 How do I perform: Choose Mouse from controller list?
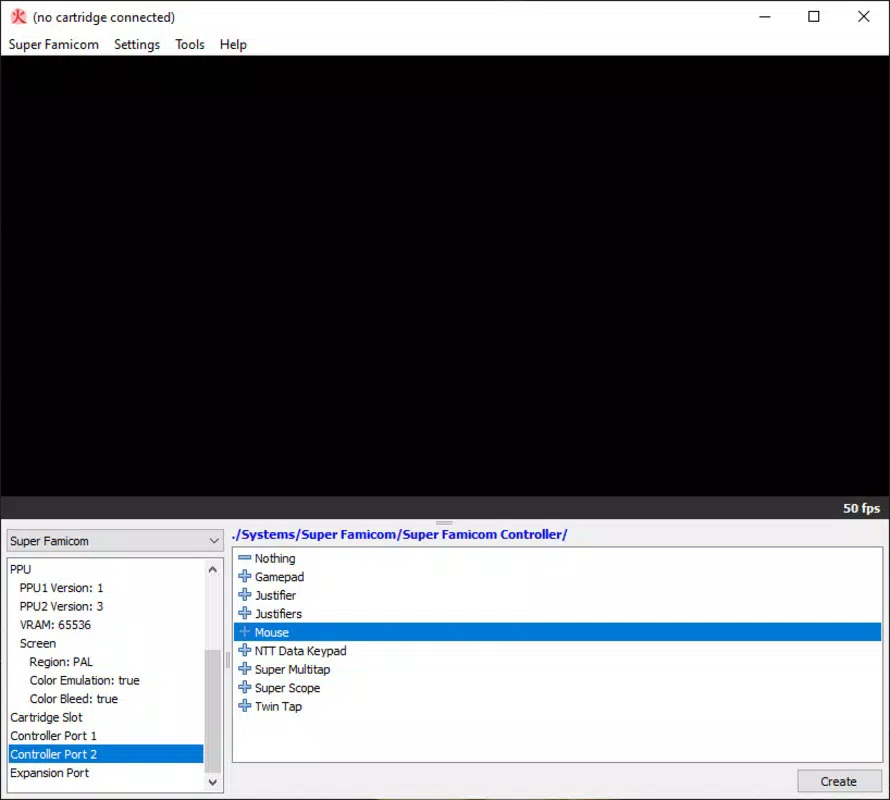click(x=557, y=632)
